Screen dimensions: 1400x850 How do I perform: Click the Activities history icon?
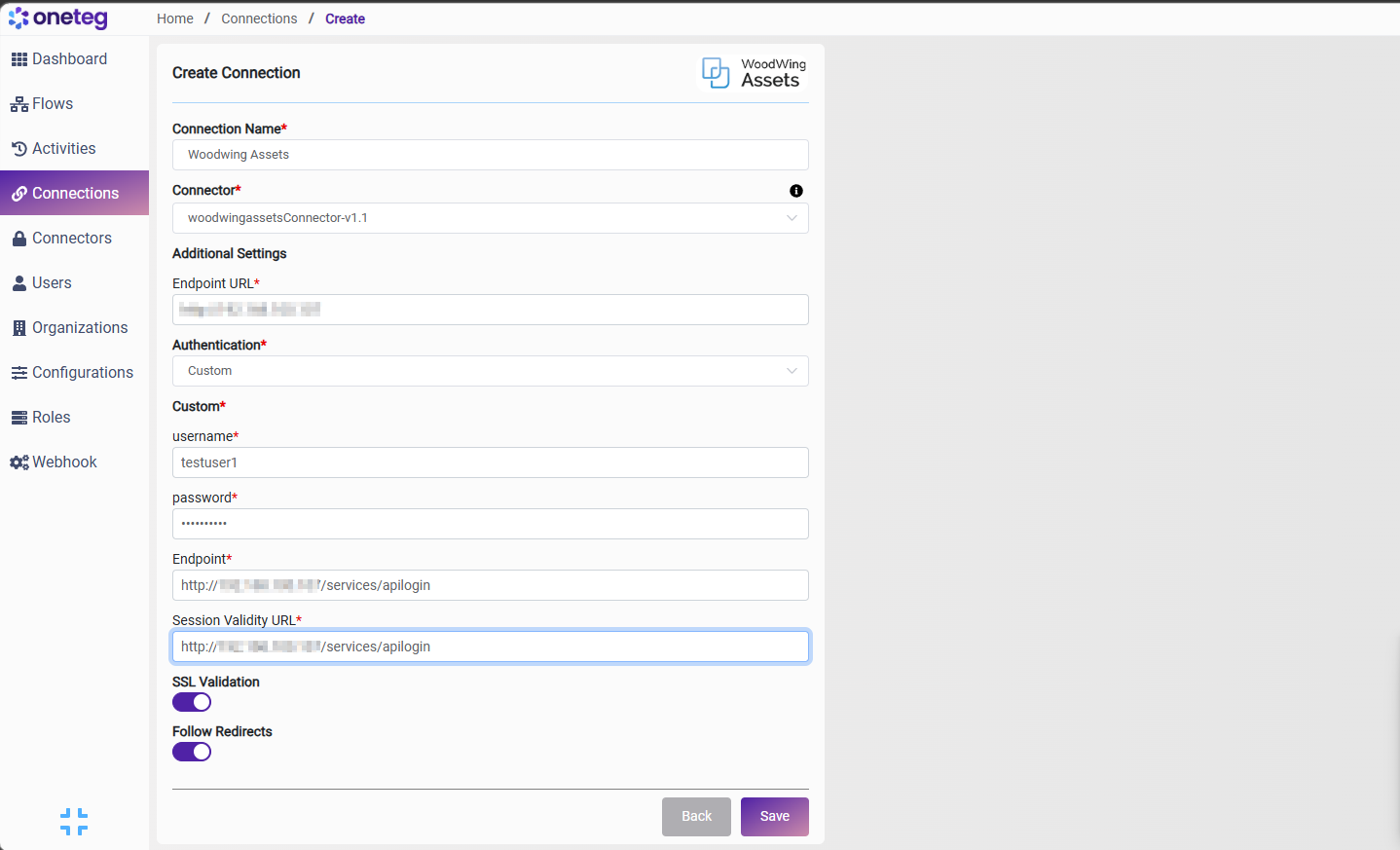pyautogui.click(x=19, y=149)
